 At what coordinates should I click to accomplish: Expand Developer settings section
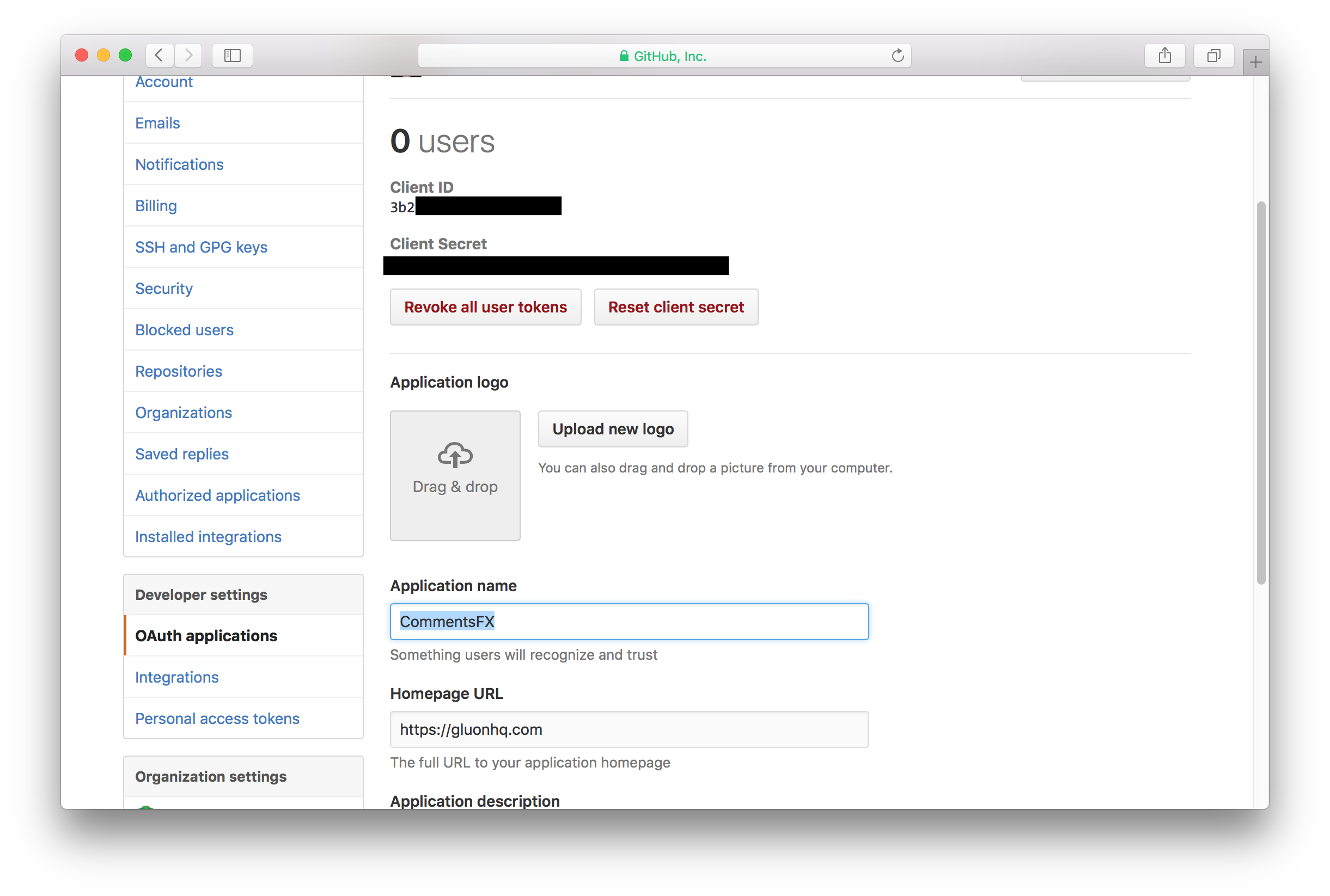202,594
